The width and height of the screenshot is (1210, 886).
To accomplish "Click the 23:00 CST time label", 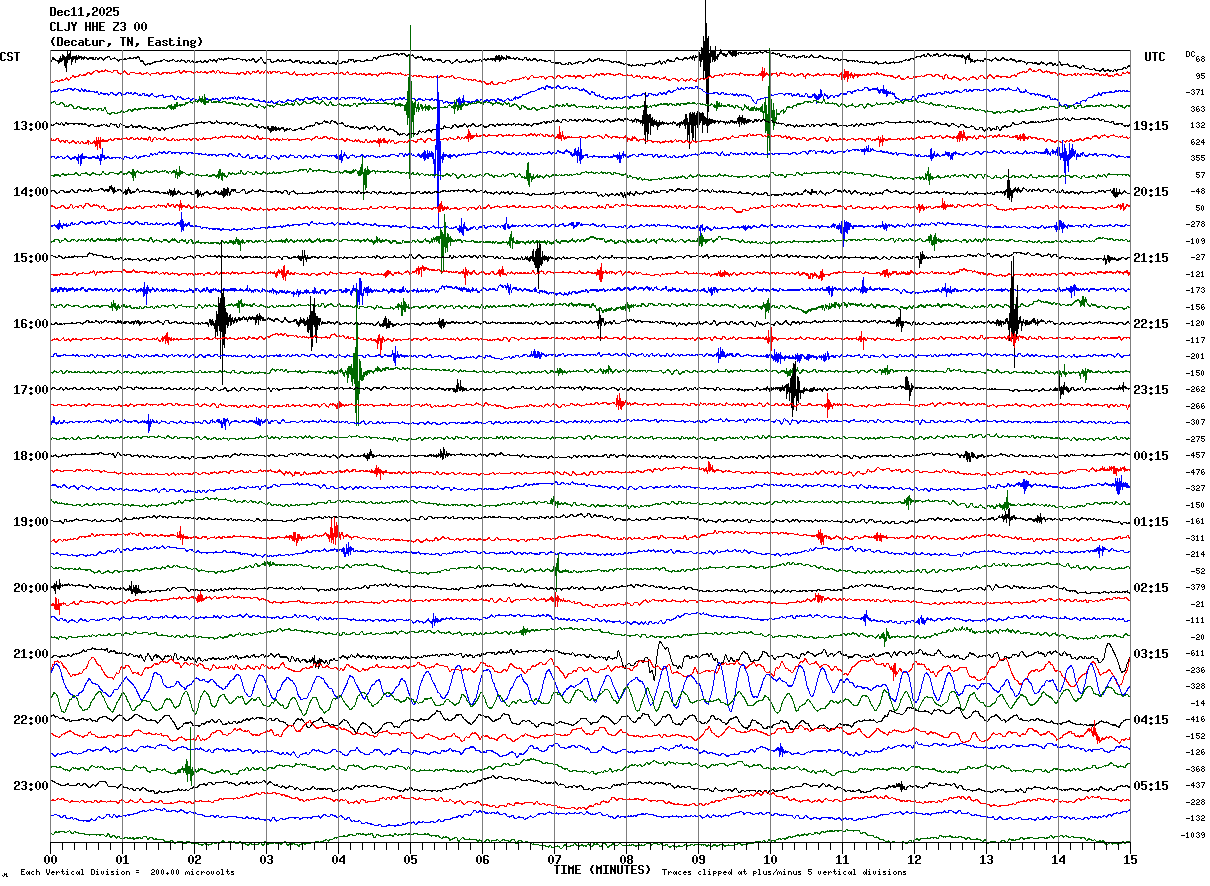I will (x=31, y=786).
